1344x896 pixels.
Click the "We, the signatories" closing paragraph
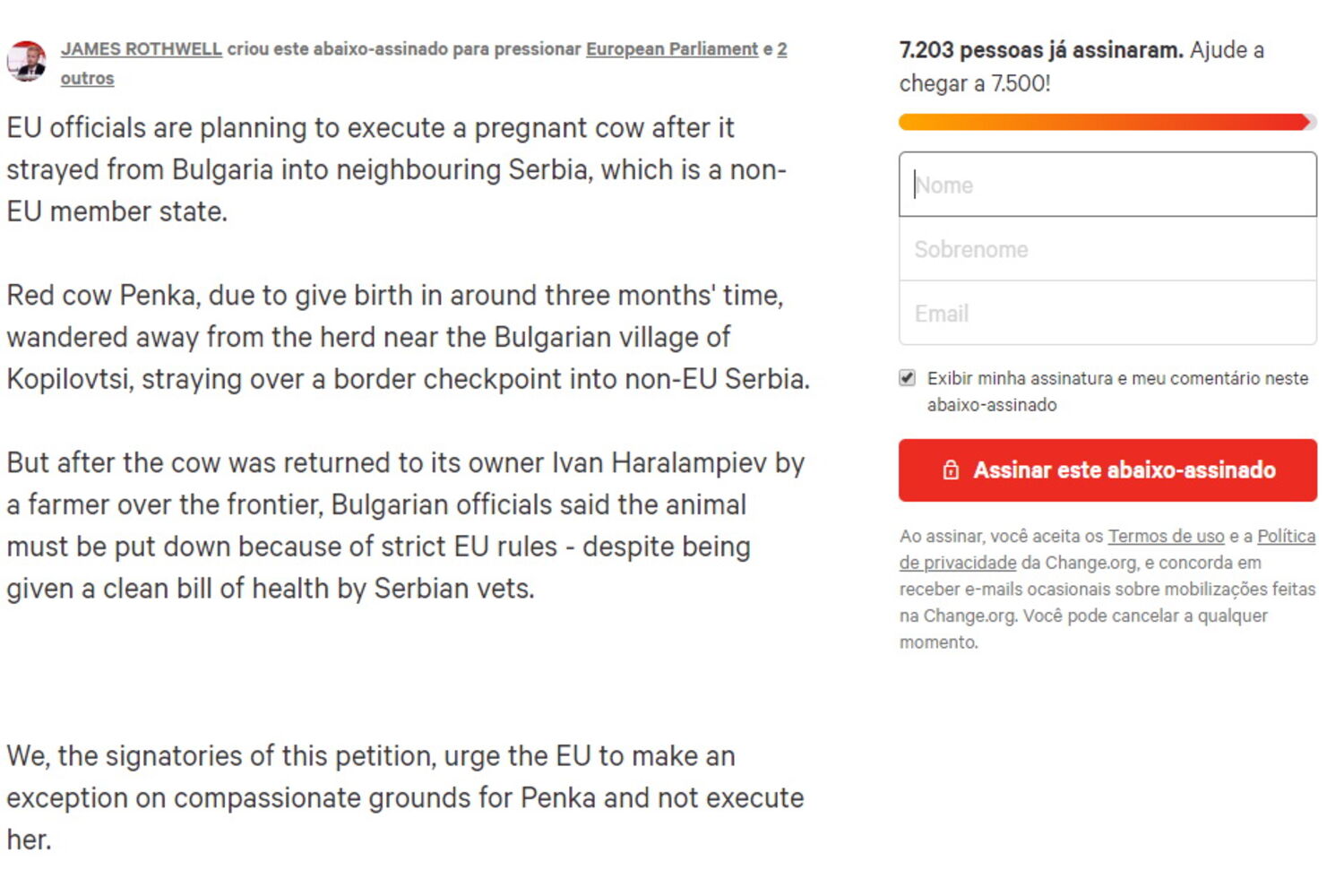click(403, 797)
